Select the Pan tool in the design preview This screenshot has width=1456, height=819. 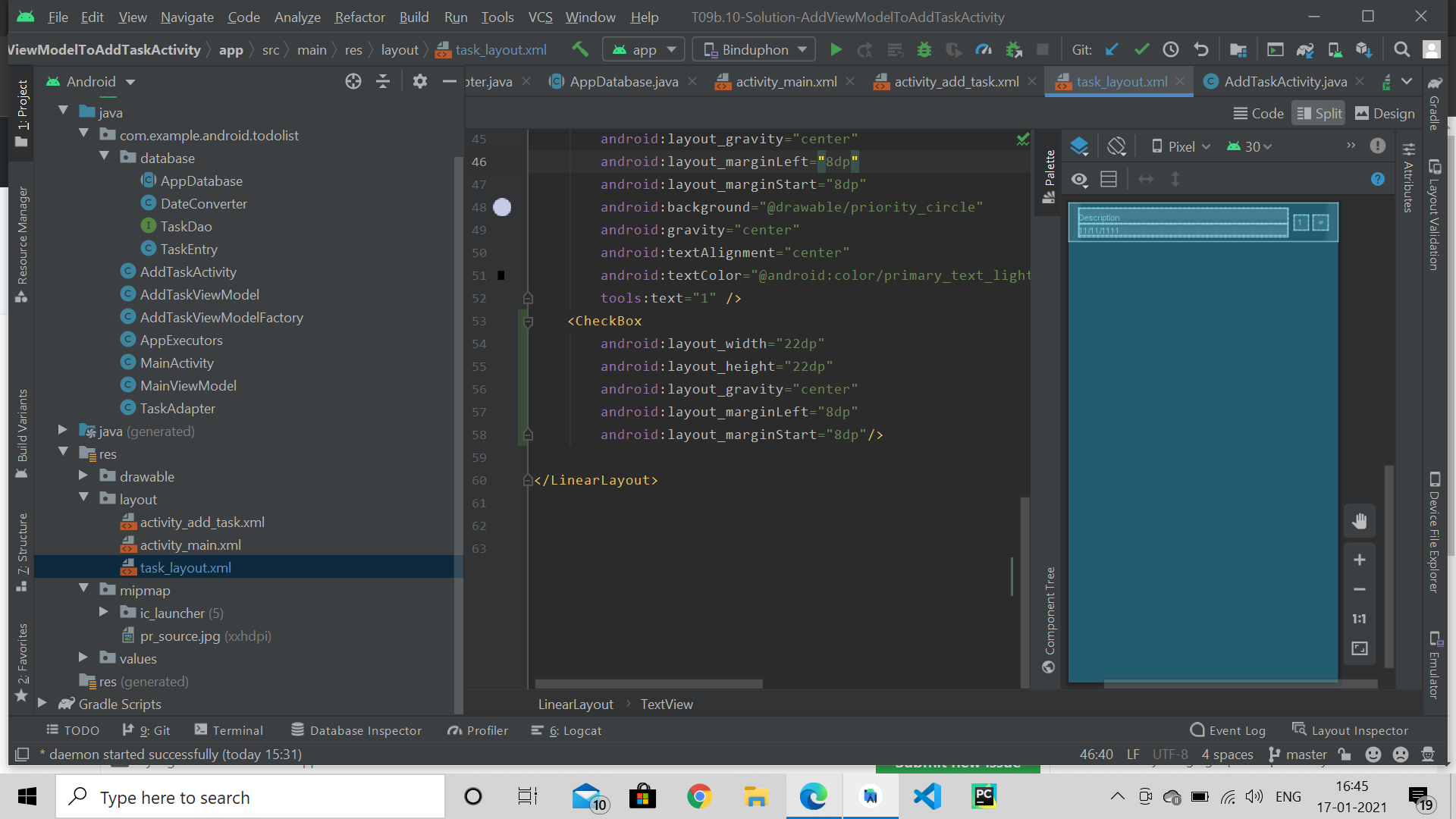coord(1359,521)
